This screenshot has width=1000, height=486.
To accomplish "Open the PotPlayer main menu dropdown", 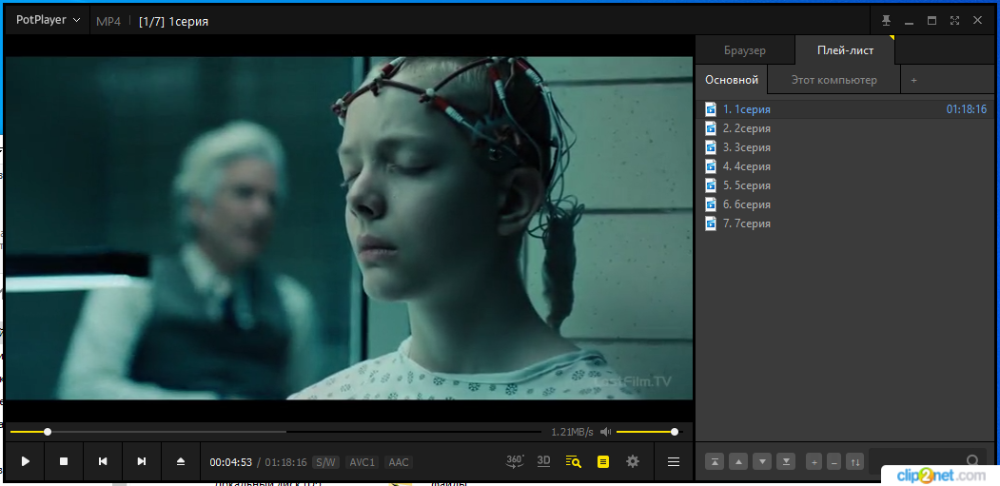I will pos(48,20).
